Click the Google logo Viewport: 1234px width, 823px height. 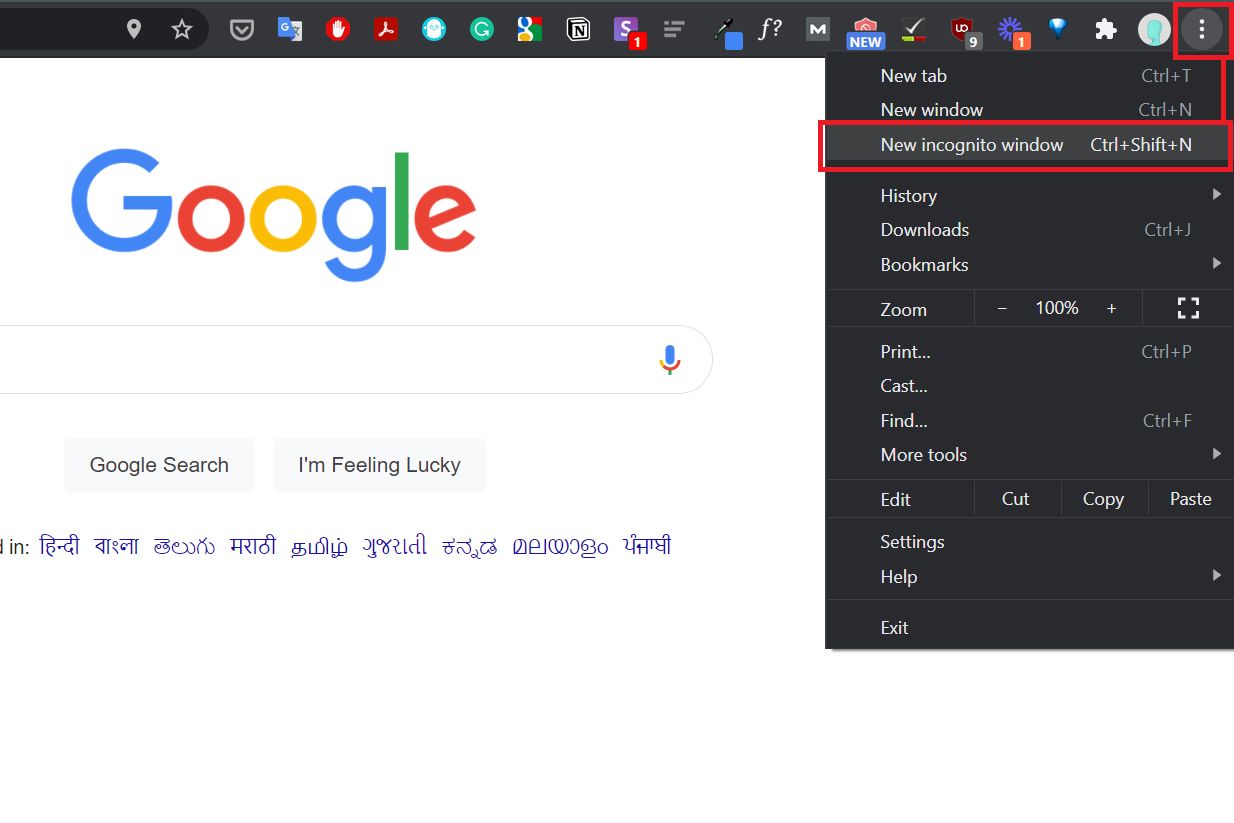tap(274, 214)
